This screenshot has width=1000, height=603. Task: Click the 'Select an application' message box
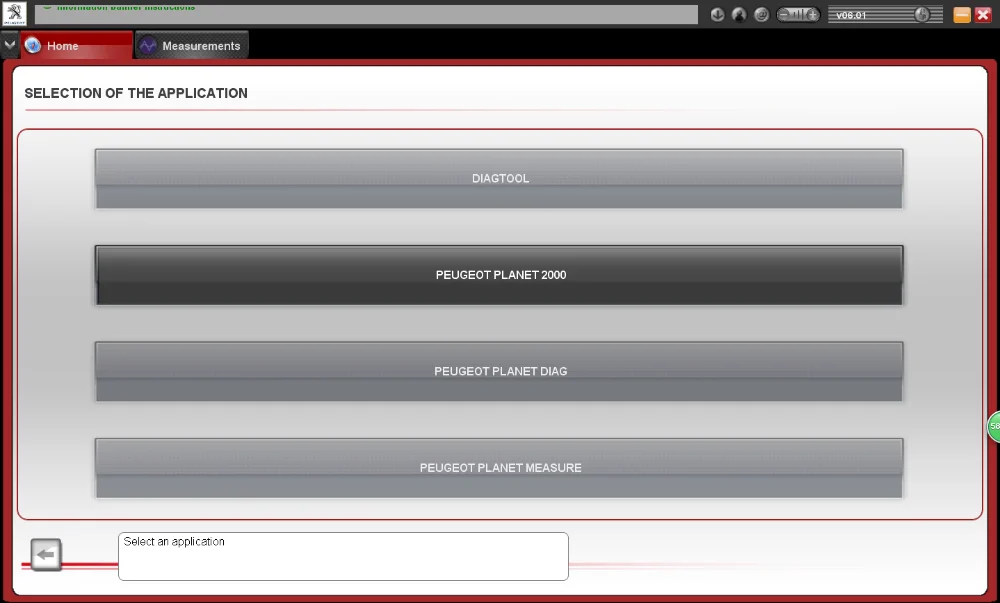click(343, 556)
